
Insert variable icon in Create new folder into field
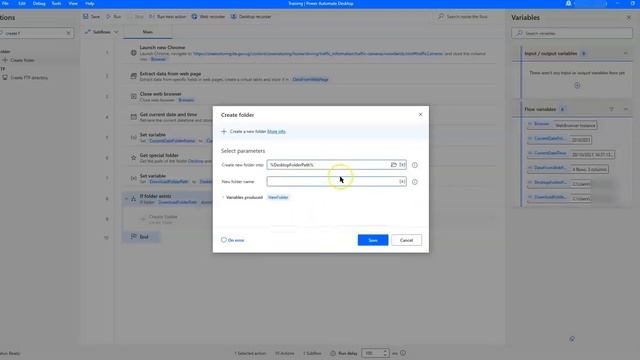402,165
